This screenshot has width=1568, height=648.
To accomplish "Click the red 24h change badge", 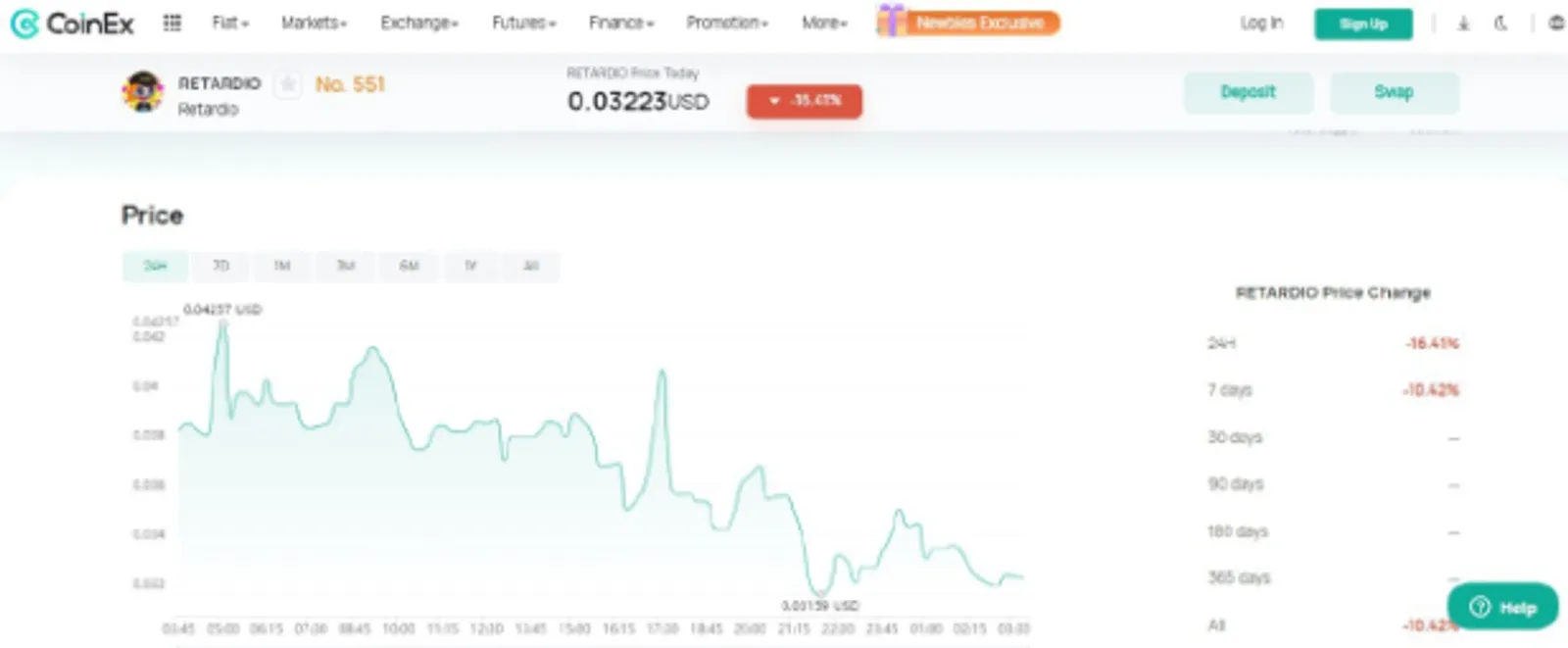I will (x=805, y=101).
